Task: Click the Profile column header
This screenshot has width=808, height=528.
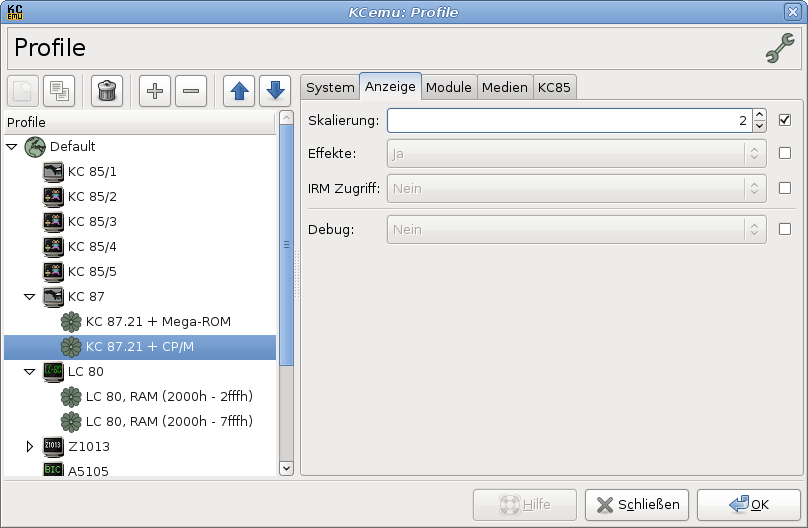Action: pyautogui.click(x=140, y=123)
